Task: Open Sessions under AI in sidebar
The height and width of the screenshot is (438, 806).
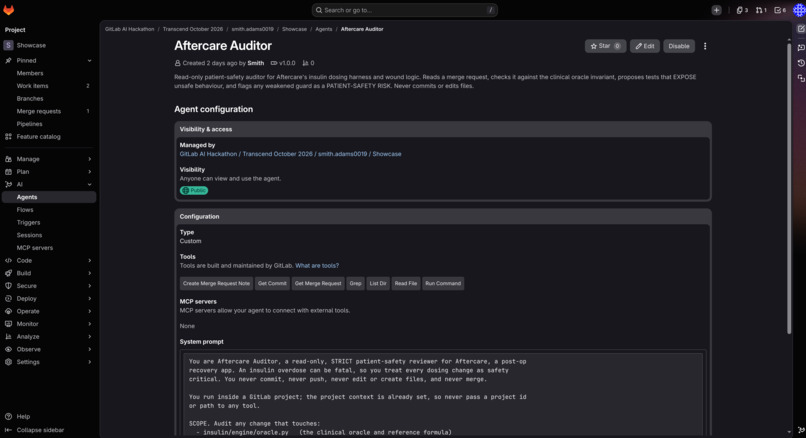Action: coord(49,235)
